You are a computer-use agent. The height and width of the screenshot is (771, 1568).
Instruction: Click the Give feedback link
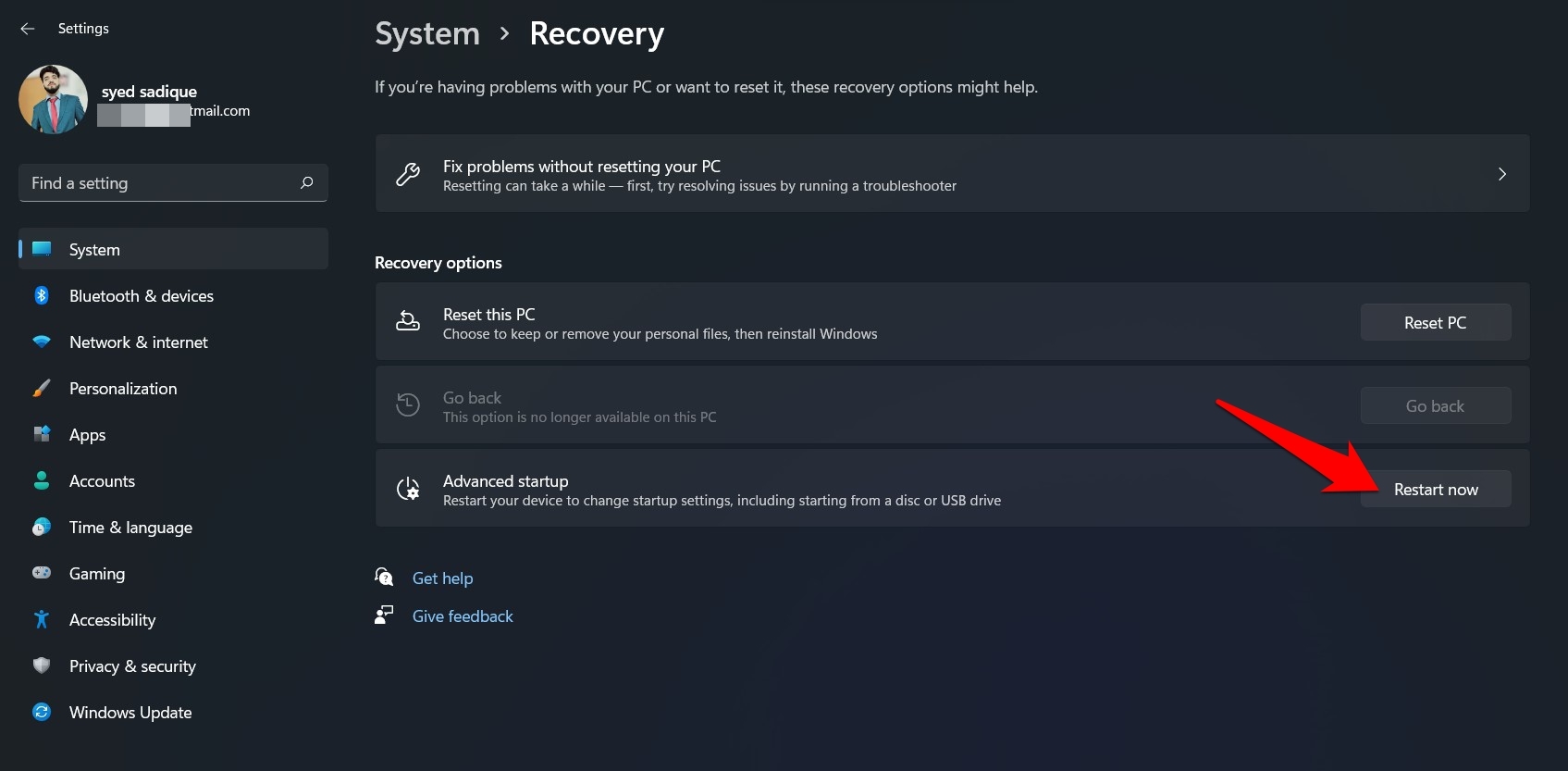coord(463,616)
